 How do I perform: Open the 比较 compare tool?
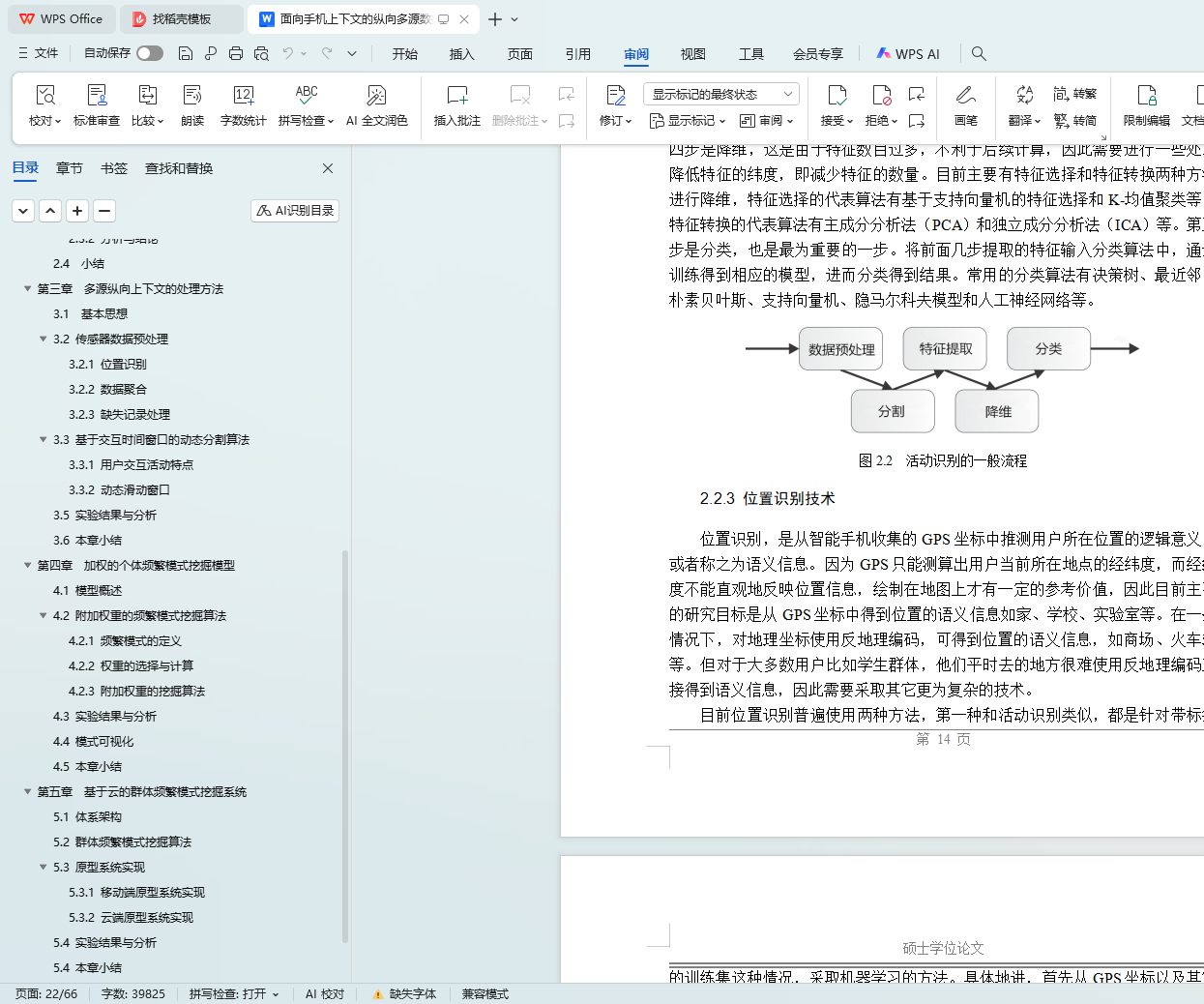coord(147,105)
